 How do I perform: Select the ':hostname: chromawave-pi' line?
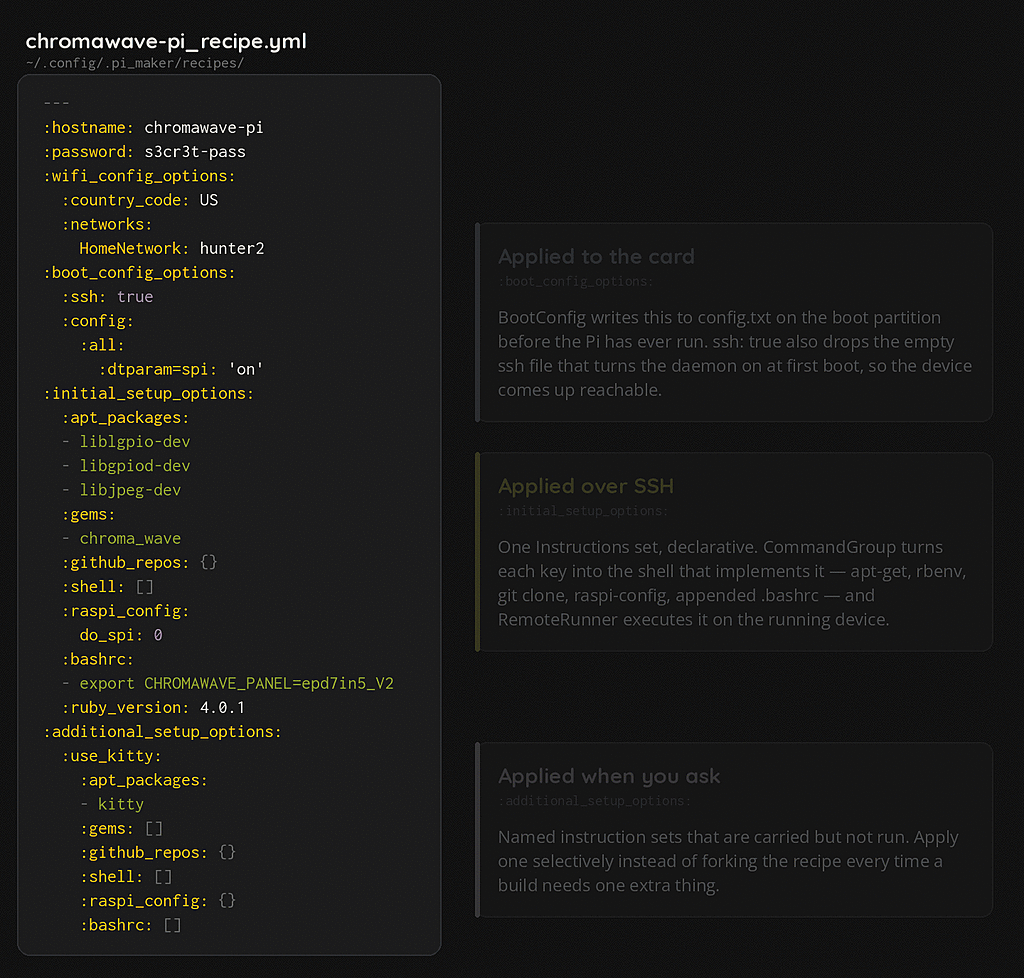coord(153,127)
